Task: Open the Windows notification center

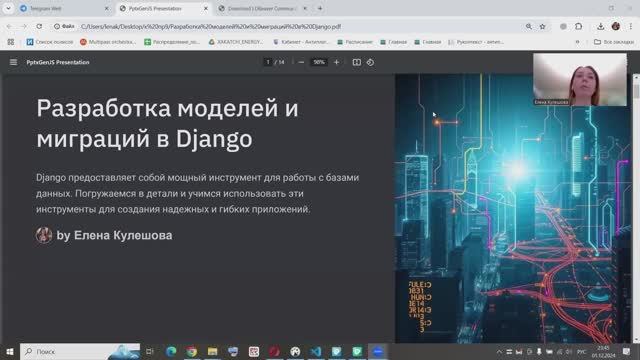Action: tap(627, 351)
